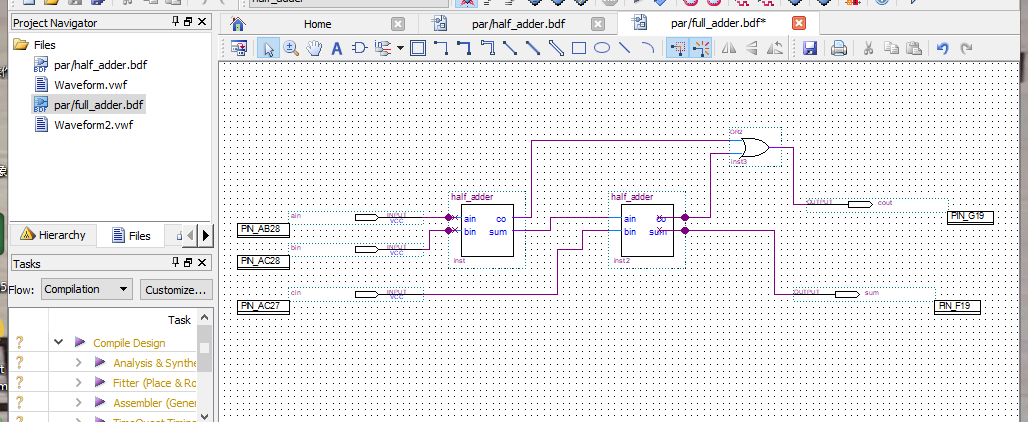The image size is (1028, 422).
Task: Pick the Rectangle drawing tool
Action: point(579,48)
